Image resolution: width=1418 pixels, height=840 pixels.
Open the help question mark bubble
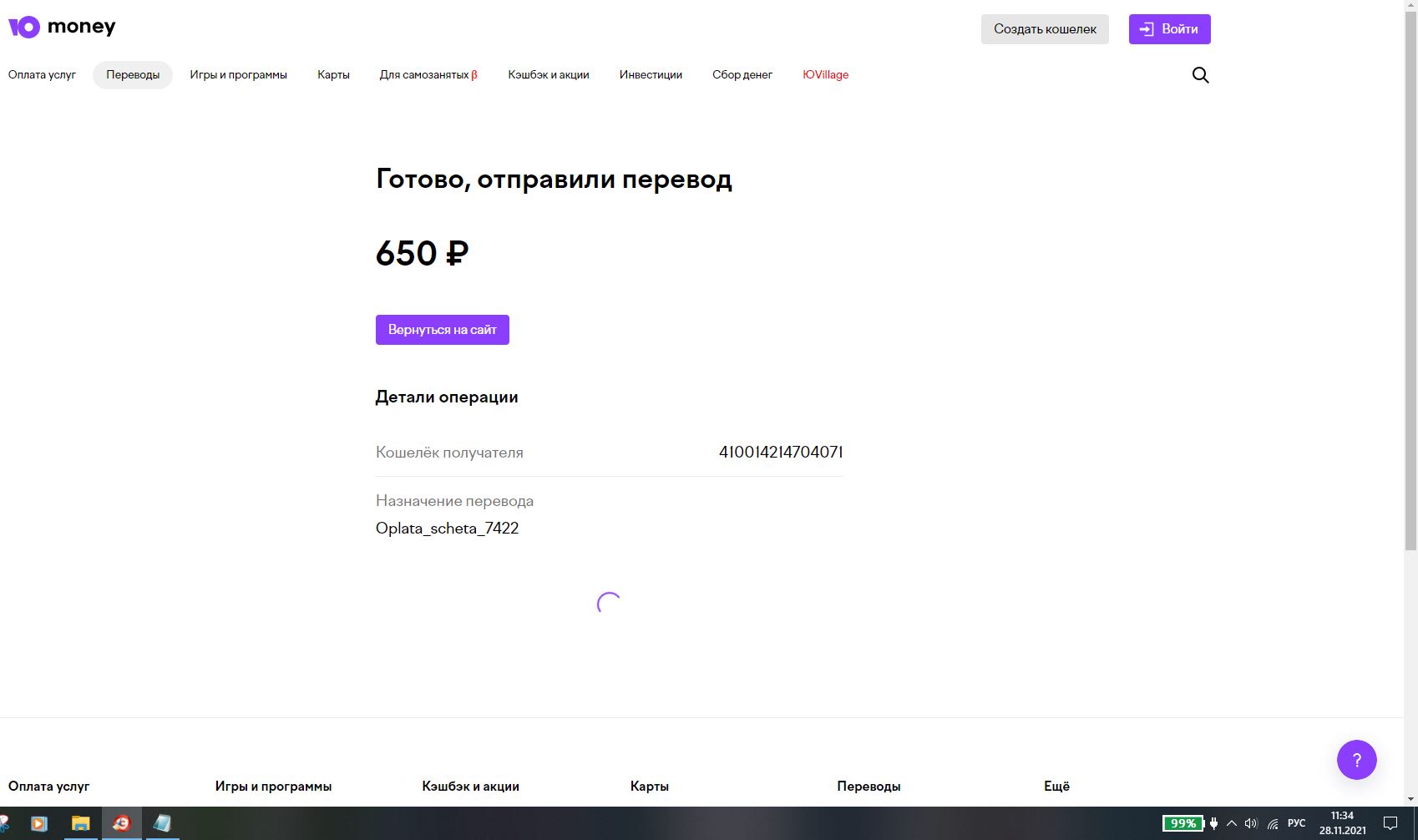[x=1356, y=760]
